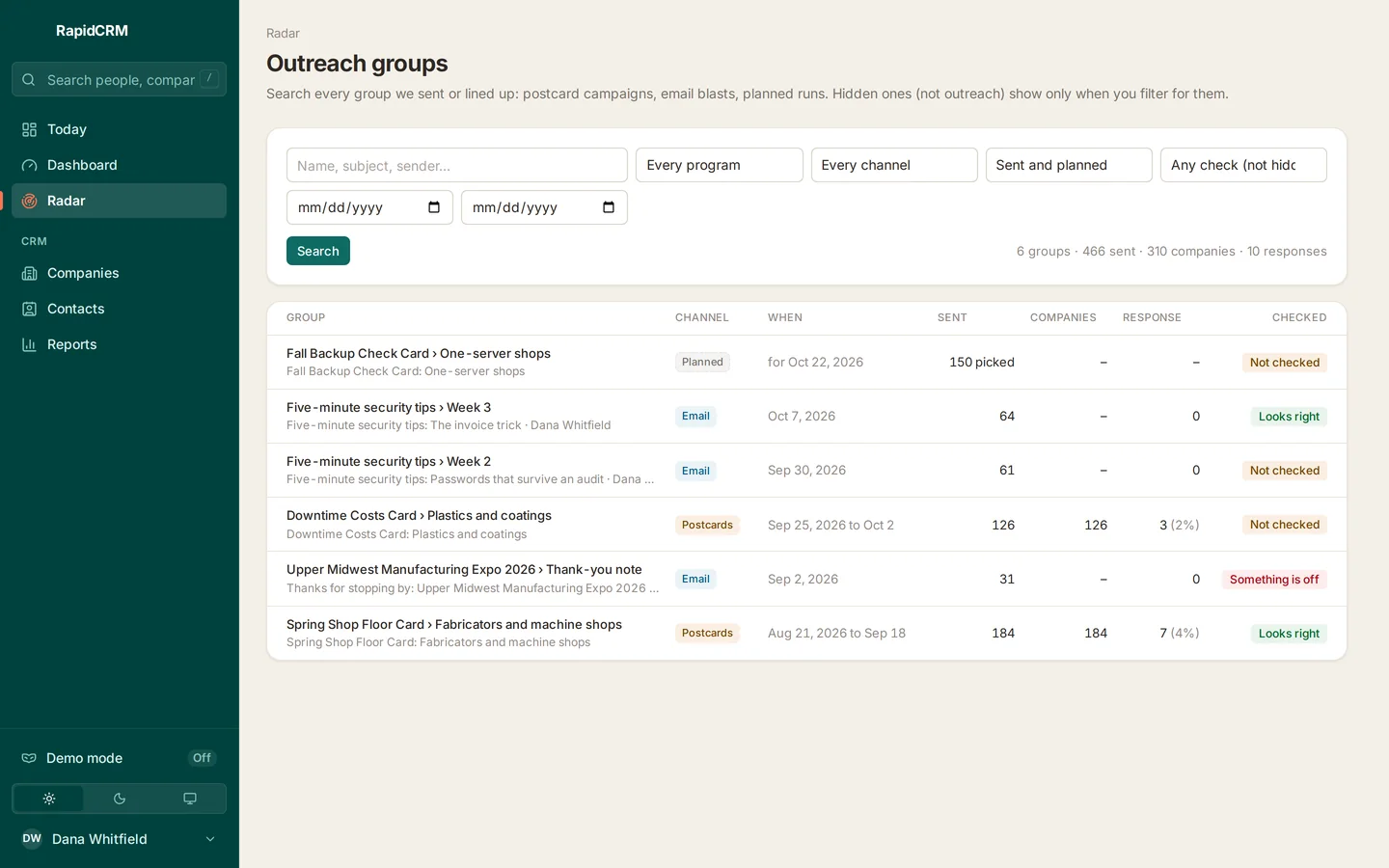
Task: Open Dashboard from the sidebar
Action: point(120,165)
